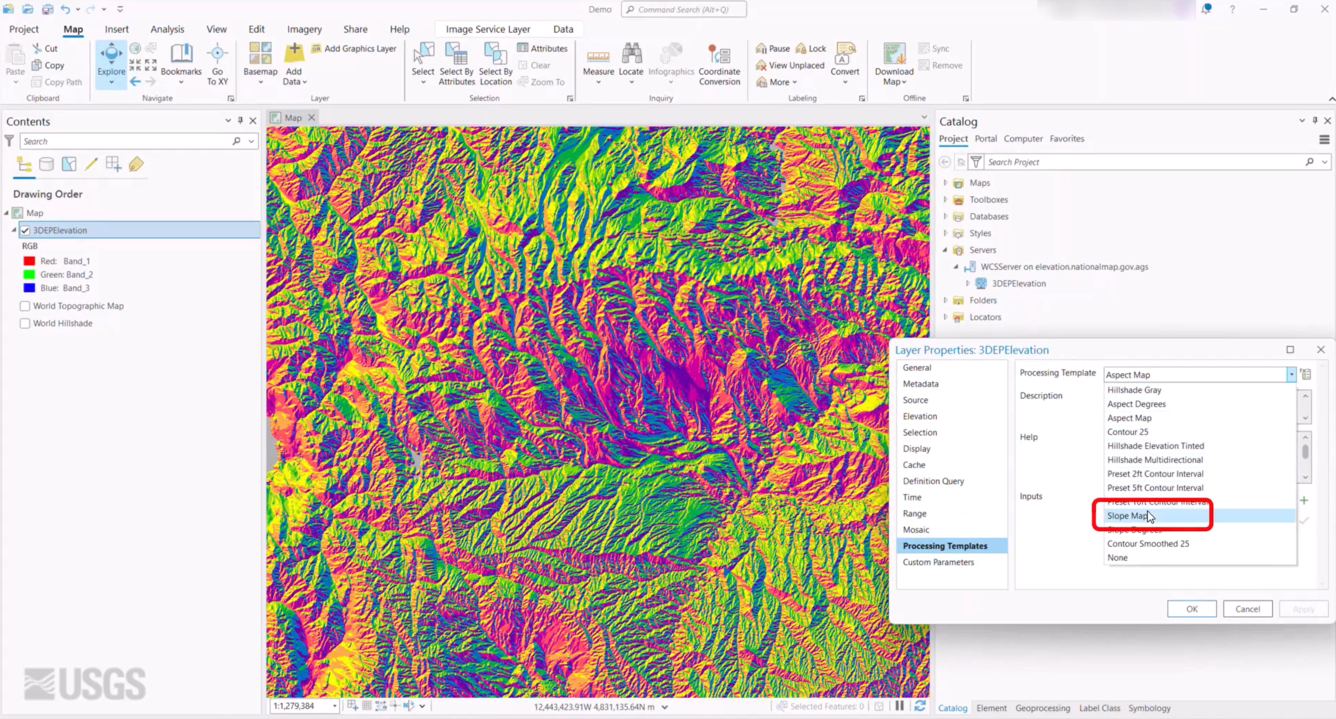The width and height of the screenshot is (1336, 719).
Task: Enable the World Hillshade layer
Action: click(25, 323)
